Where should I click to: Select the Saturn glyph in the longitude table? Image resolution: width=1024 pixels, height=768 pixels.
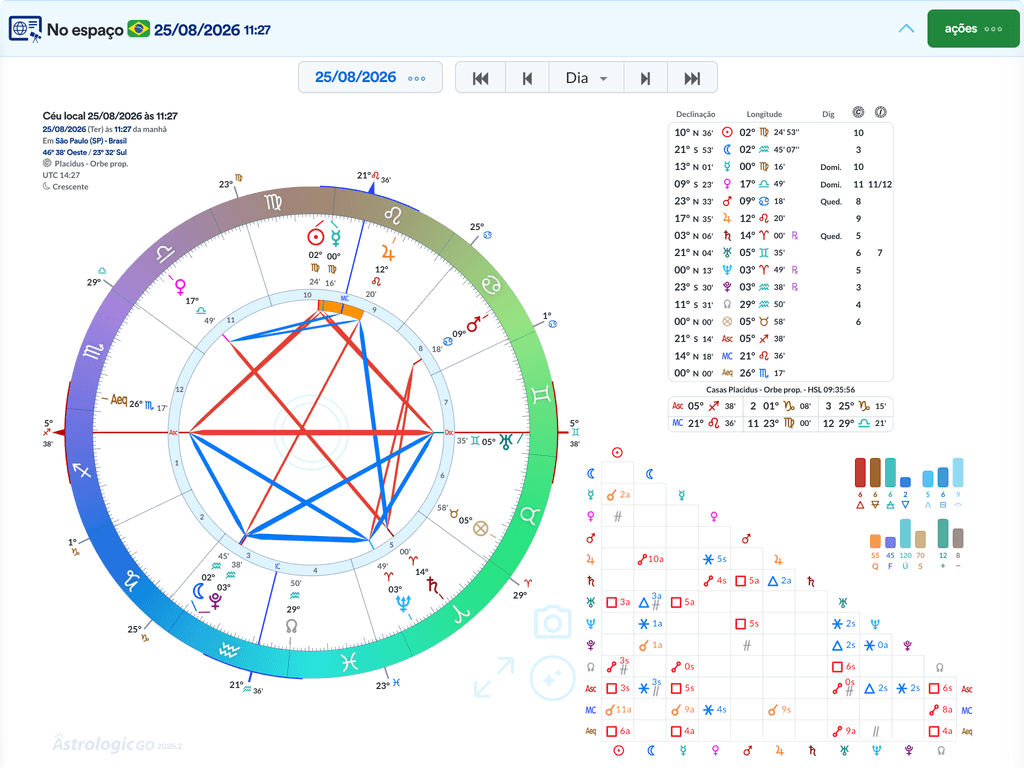pyautogui.click(x=727, y=236)
